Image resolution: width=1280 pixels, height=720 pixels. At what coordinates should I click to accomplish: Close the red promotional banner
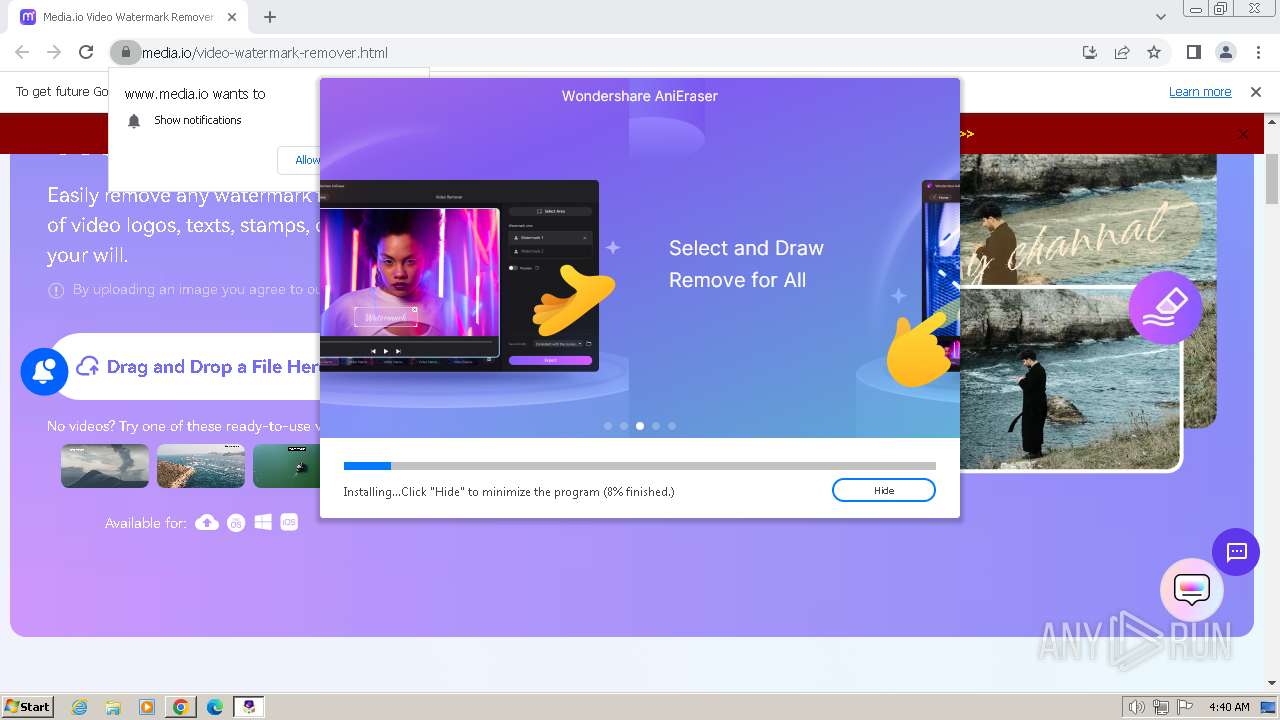[x=1243, y=134]
